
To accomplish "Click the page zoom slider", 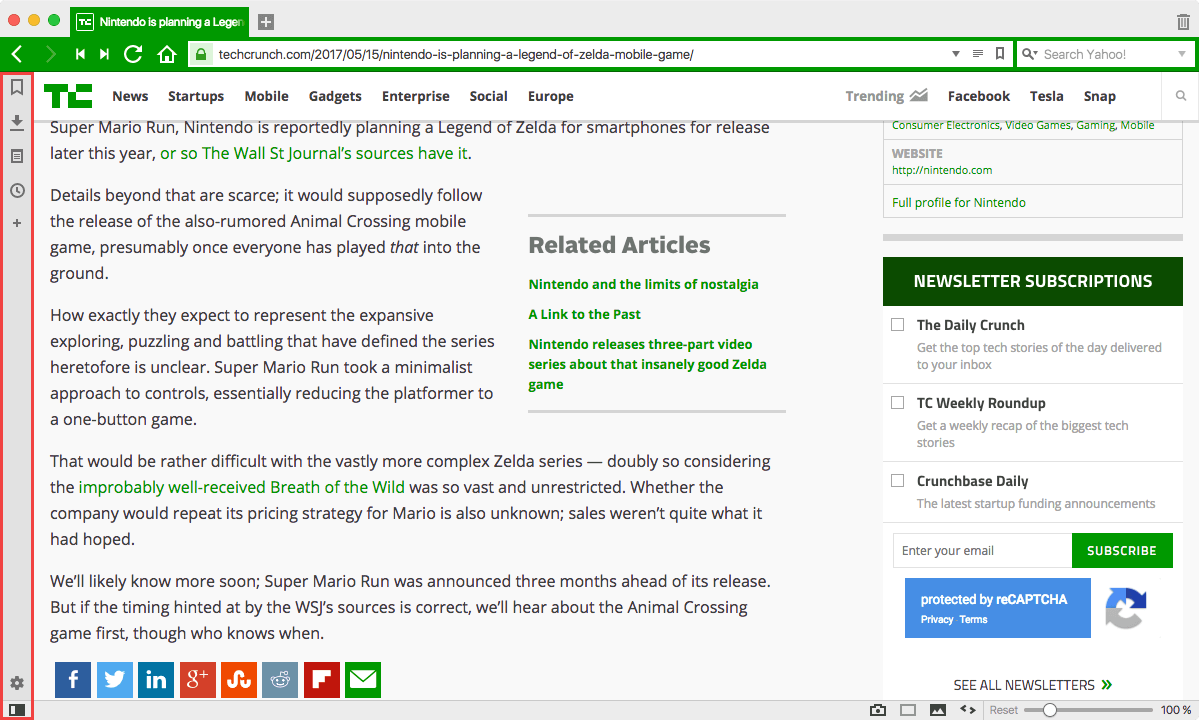I will click(1087, 710).
